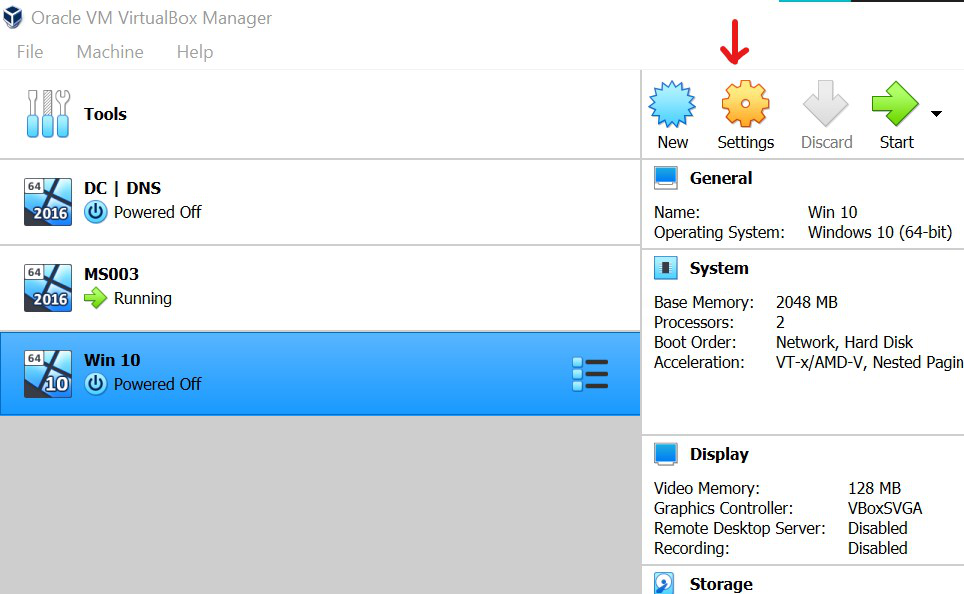Click the MS003 Windows 2016 OS icon
Image resolution: width=964 pixels, height=594 pixels.
click(x=48, y=288)
